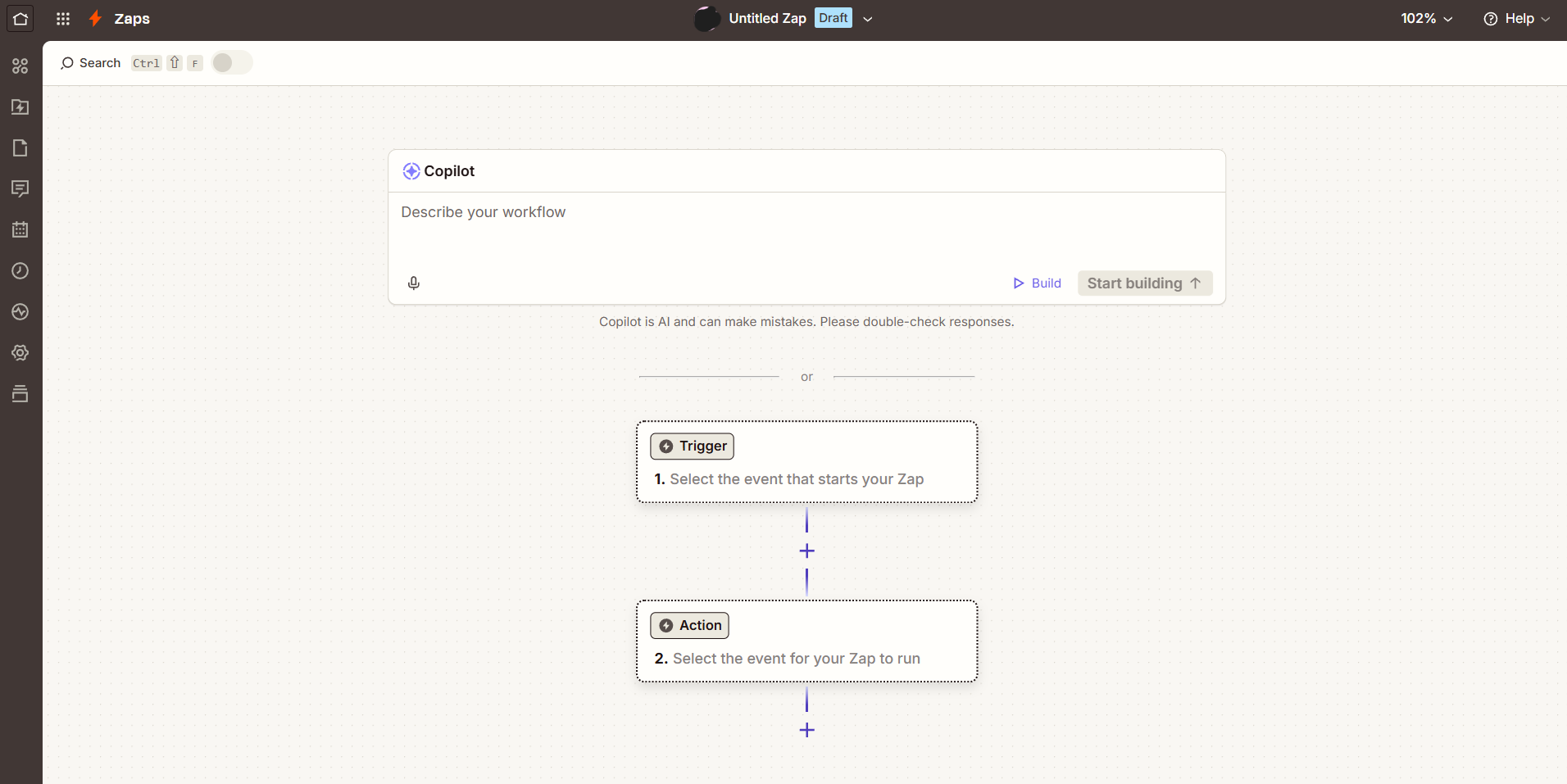Open the comments speech-bubble icon in sidebar

coord(20,188)
